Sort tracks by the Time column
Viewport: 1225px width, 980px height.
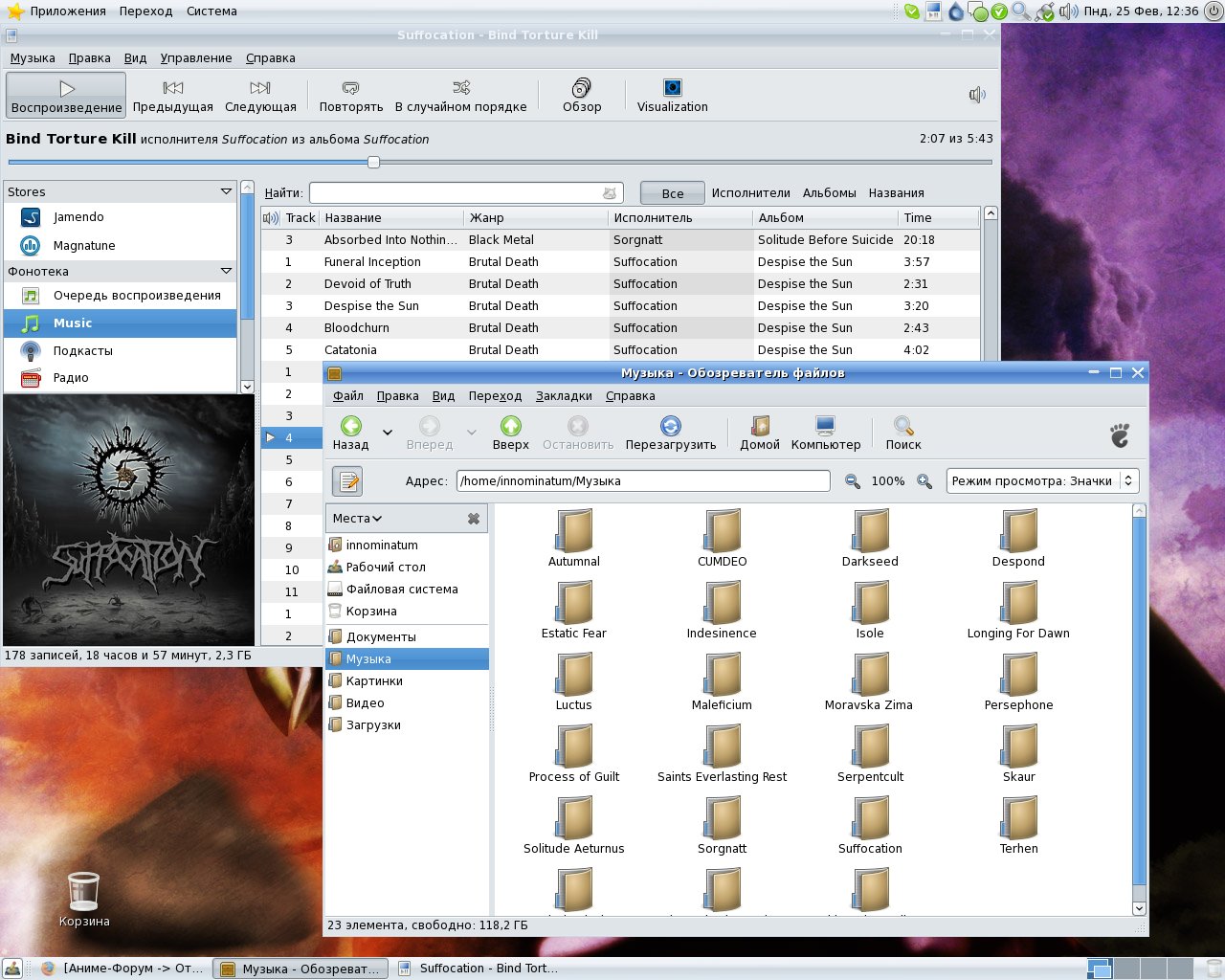point(939,218)
